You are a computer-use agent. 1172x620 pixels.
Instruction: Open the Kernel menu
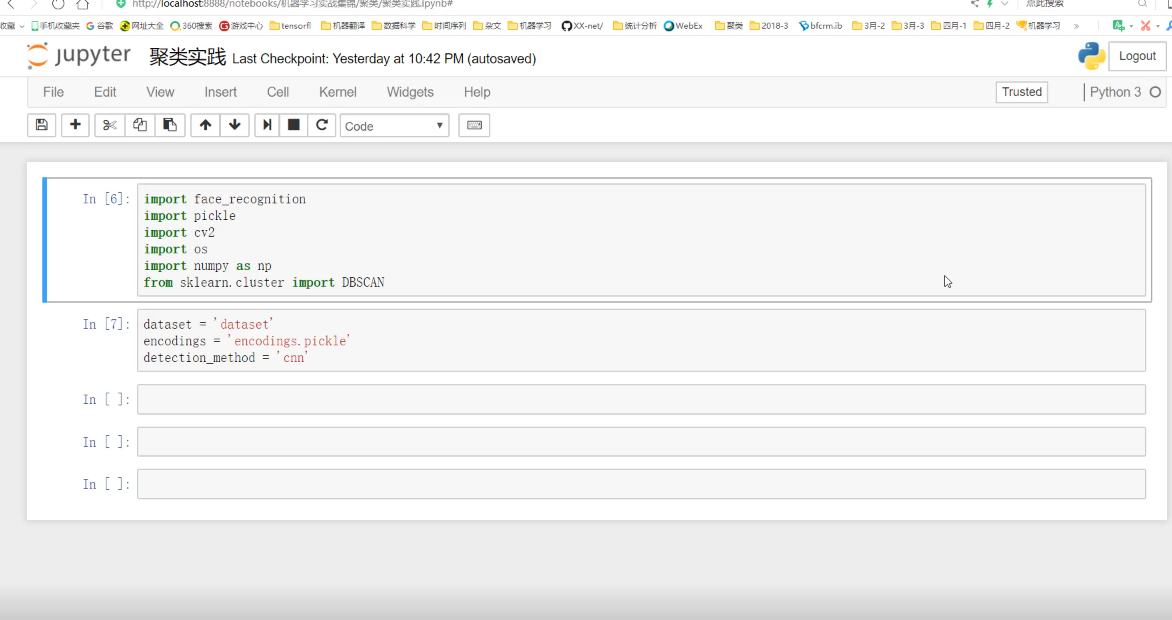tap(337, 92)
